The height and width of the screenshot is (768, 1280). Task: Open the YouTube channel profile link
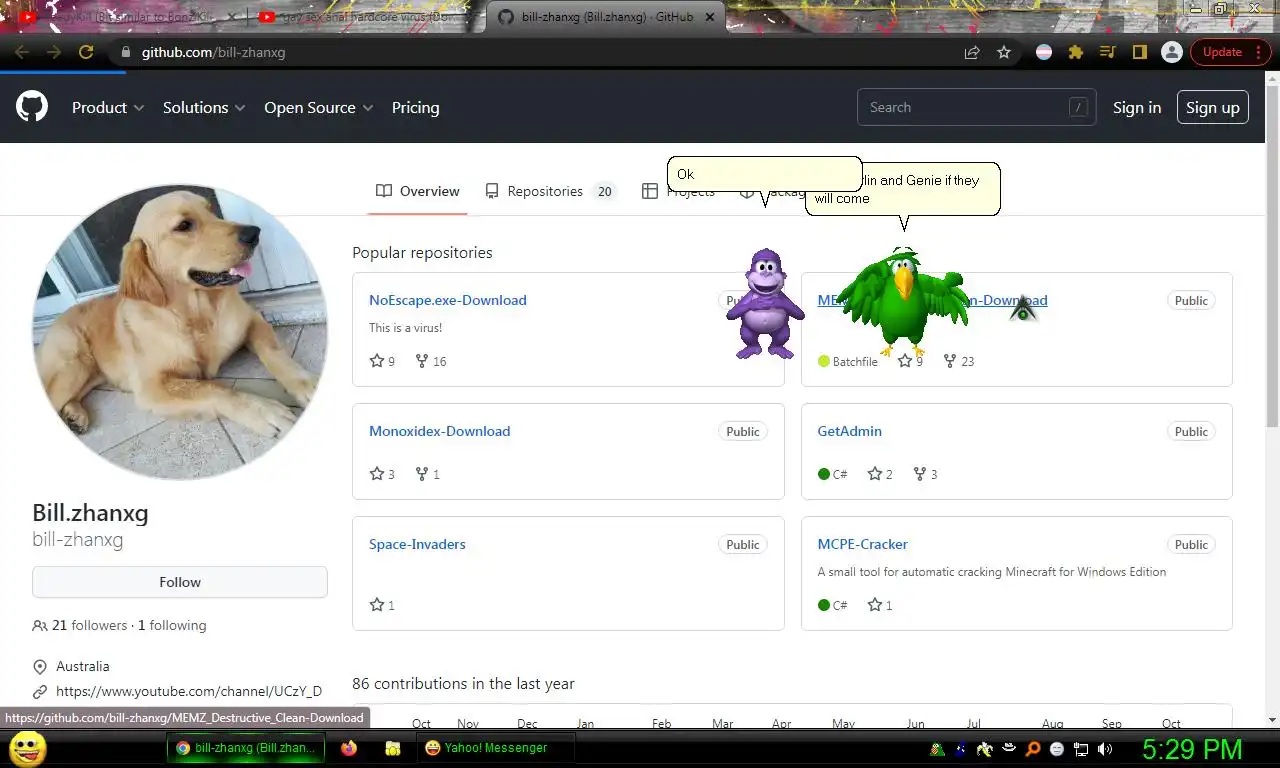189,691
